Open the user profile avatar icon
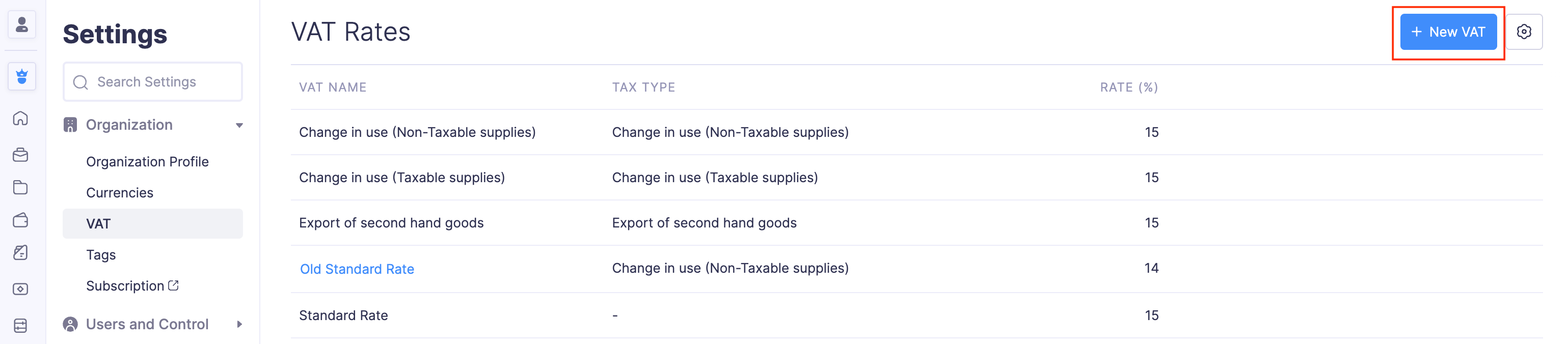 click(x=22, y=24)
